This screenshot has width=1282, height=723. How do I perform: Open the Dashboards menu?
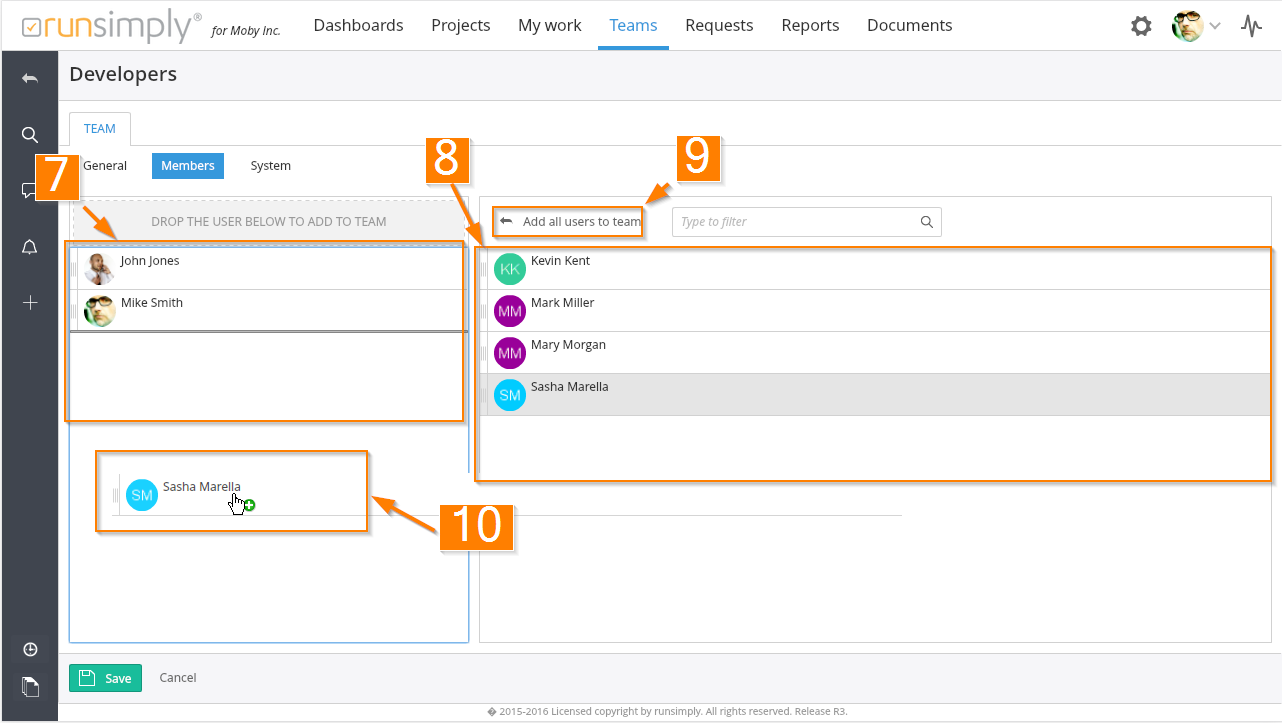tap(358, 26)
